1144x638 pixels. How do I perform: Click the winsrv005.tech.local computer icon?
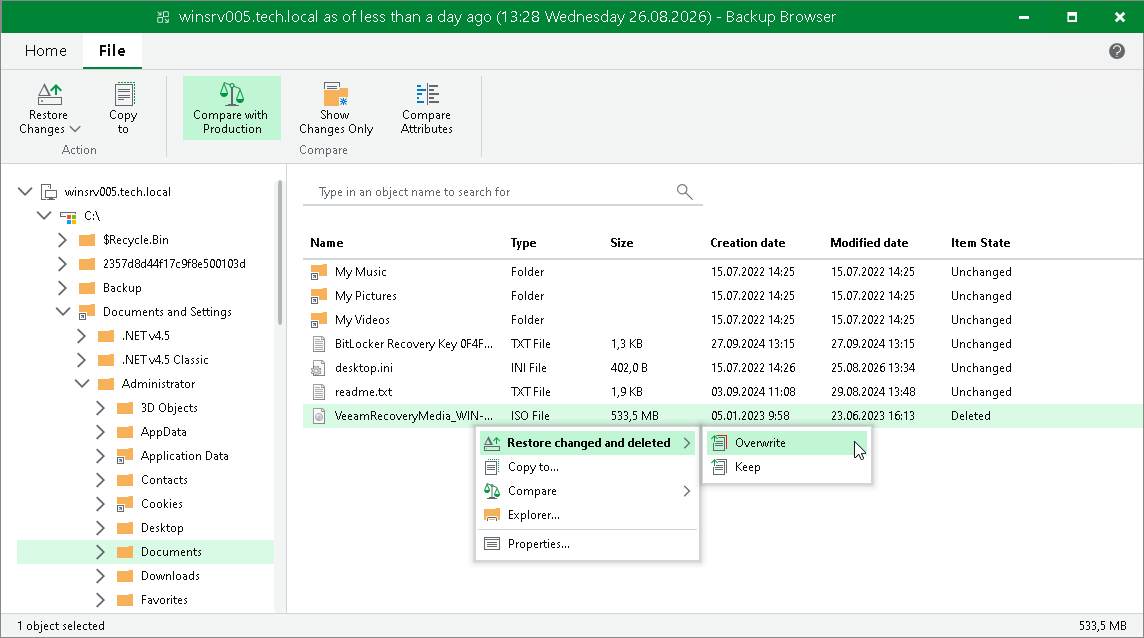[x=49, y=192]
